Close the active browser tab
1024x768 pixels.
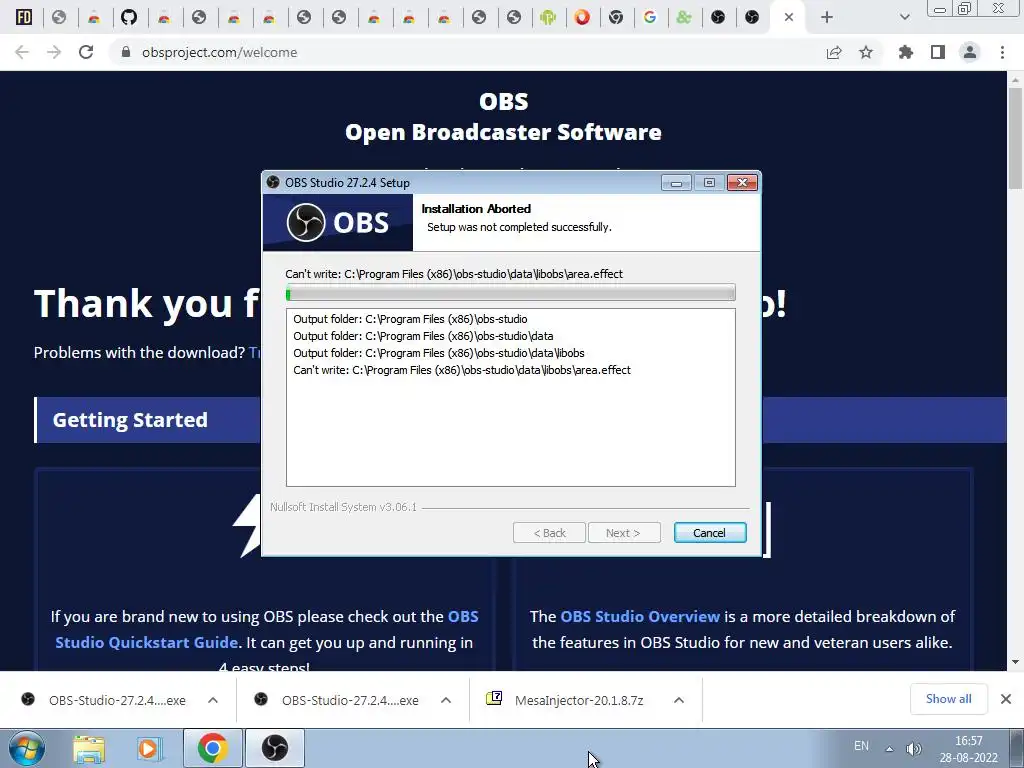pos(789,17)
